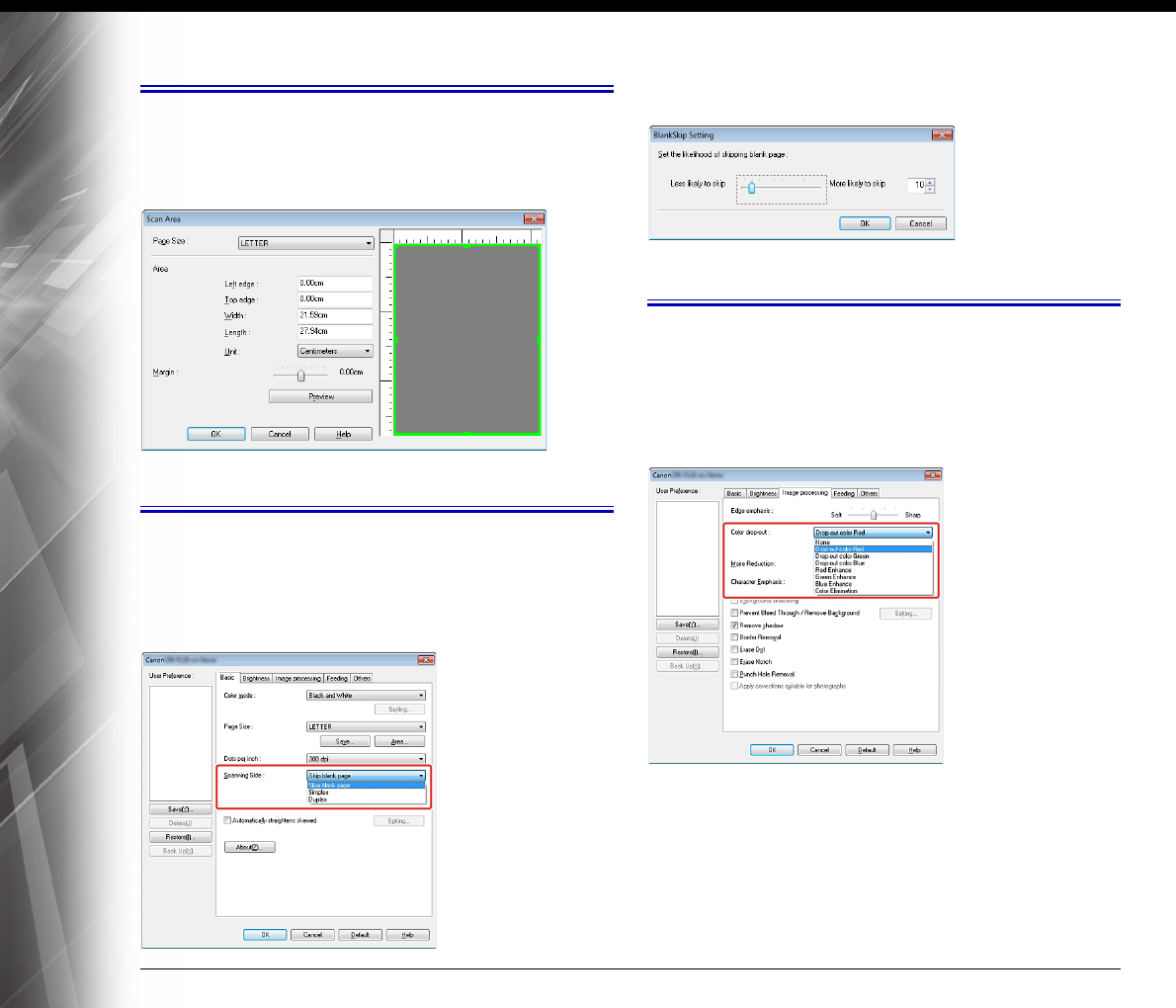Click the About button on Basic tab

coord(249,847)
